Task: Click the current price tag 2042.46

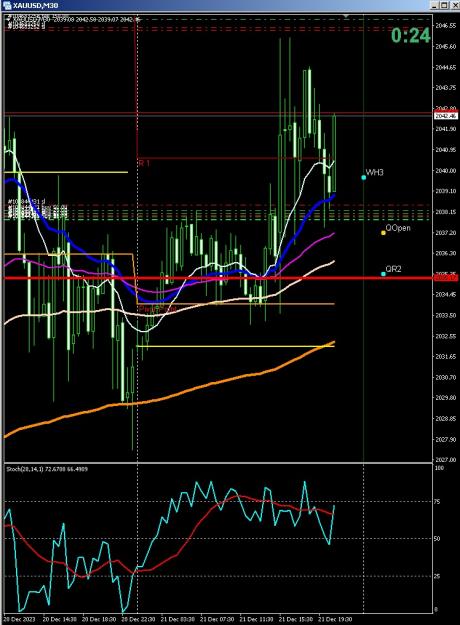Action: click(x=446, y=116)
